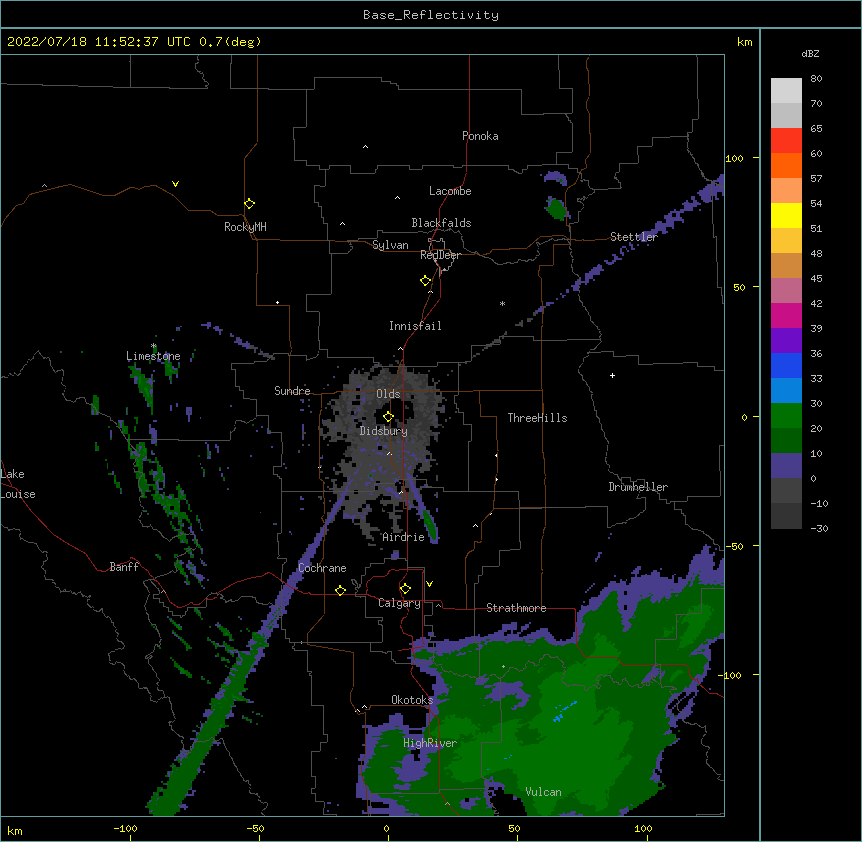The height and width of the screenshot is (842, 862).
Task: Click the Cochrane town label
Action: 322,568
